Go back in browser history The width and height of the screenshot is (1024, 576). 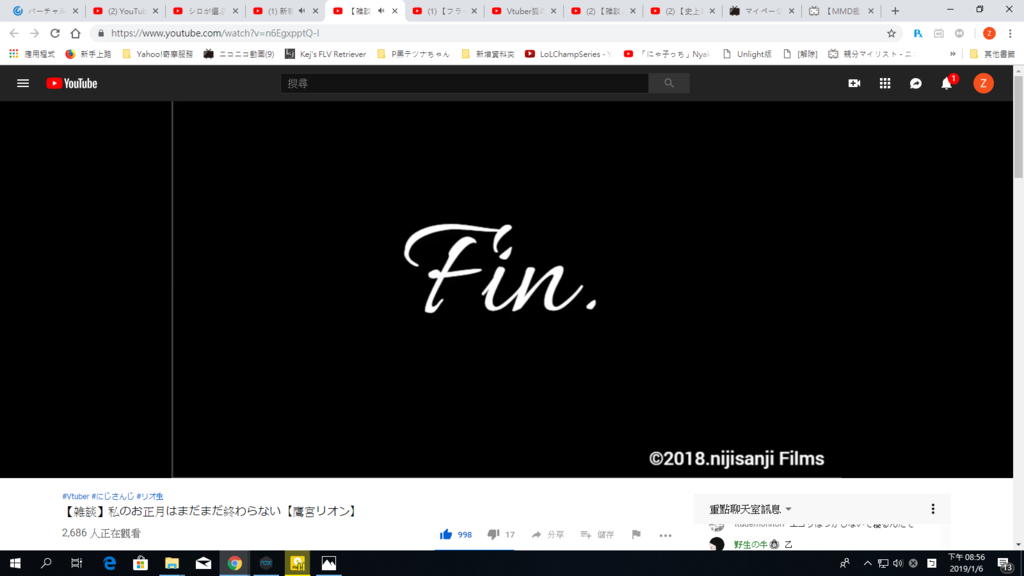14,33
